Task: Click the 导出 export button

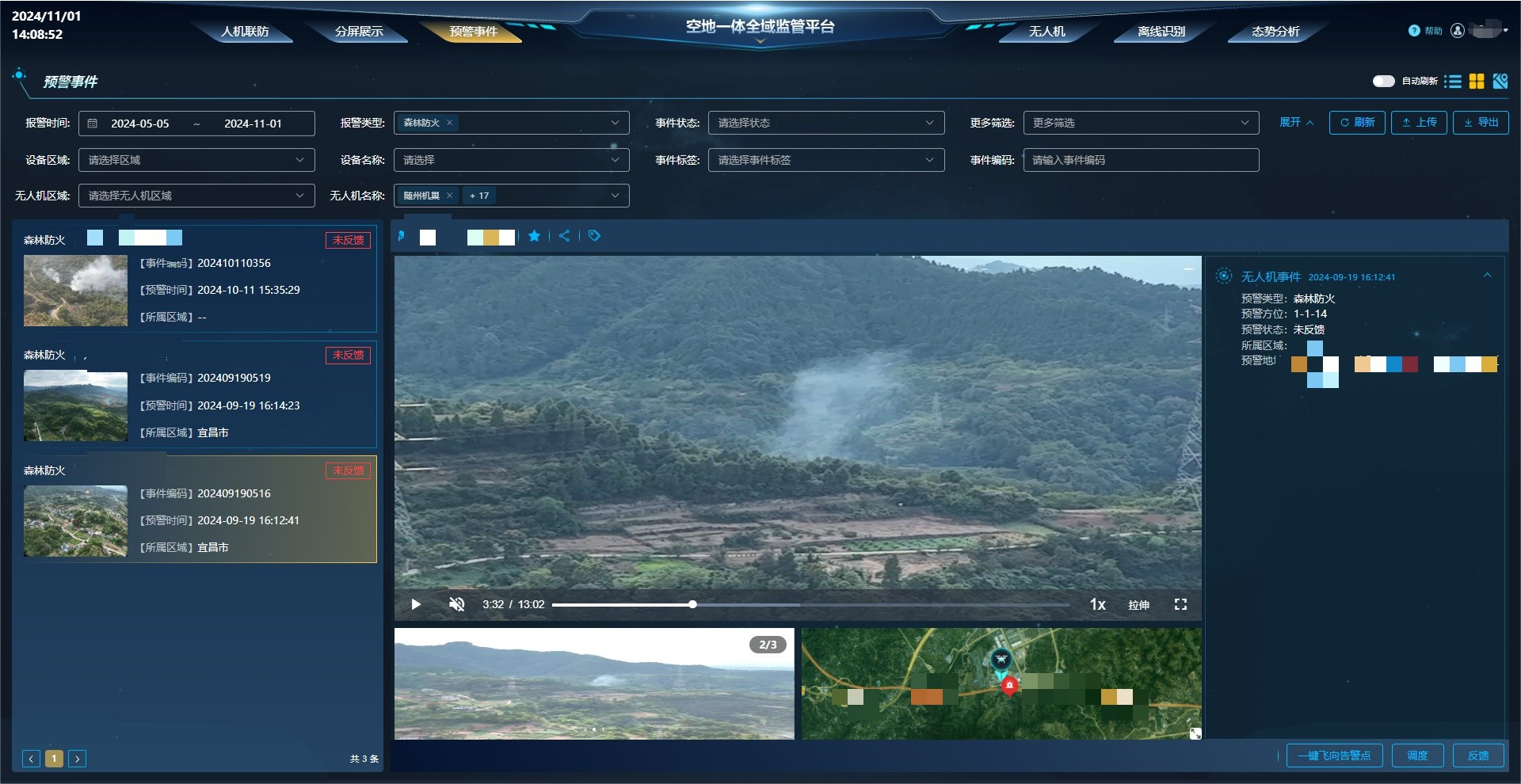Action: point(1481,123)
